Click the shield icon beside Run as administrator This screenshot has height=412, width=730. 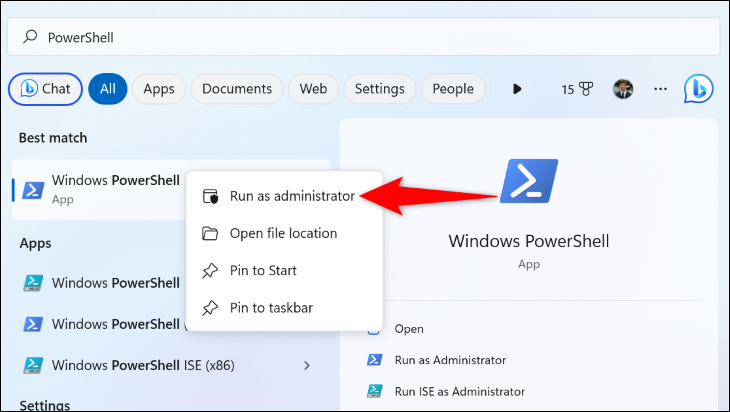pos(210,196)
